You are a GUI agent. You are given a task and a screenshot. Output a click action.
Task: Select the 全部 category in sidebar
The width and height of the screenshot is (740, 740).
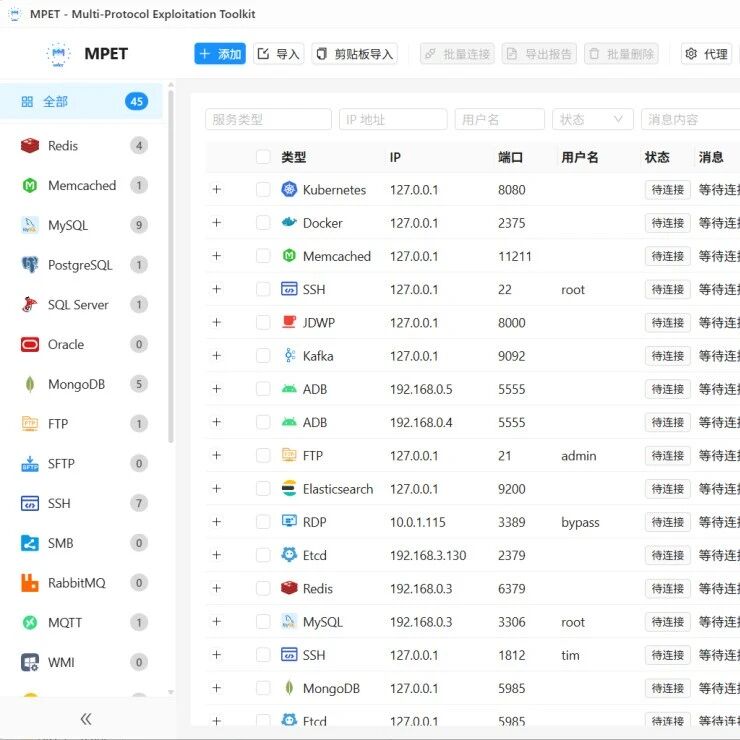(81, 101)
